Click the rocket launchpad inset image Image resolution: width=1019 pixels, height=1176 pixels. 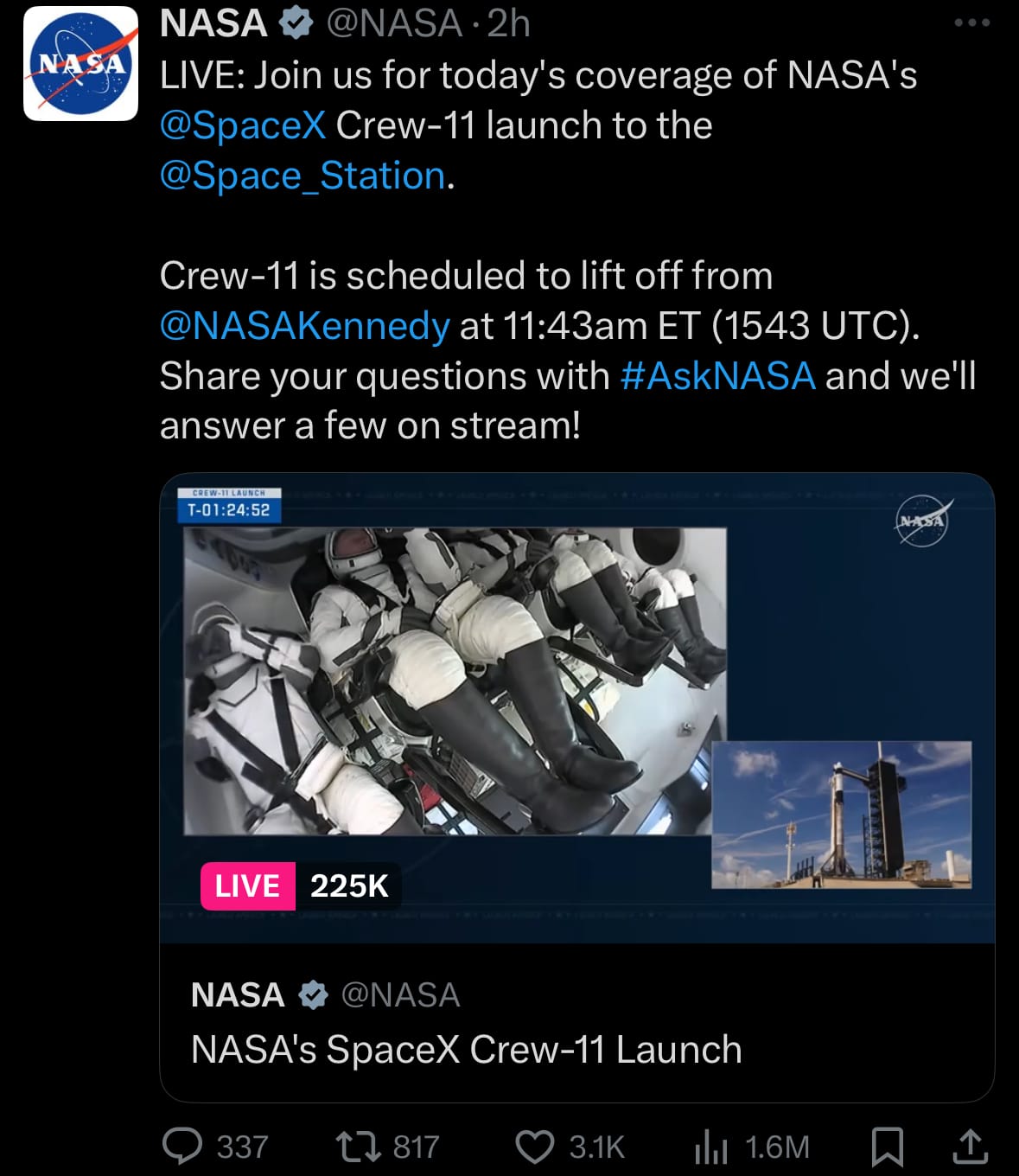[x=841, y=815]
